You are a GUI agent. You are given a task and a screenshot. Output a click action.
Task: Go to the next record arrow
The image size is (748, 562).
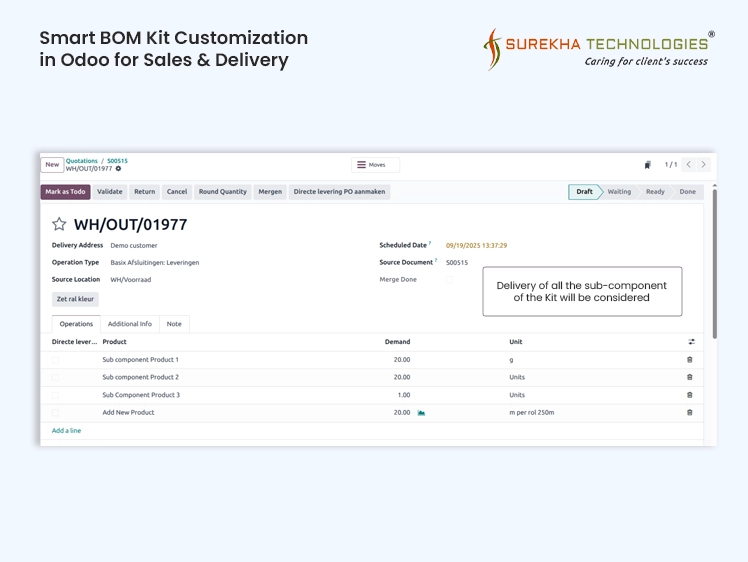pyautogui.click(x=704, y=165)
